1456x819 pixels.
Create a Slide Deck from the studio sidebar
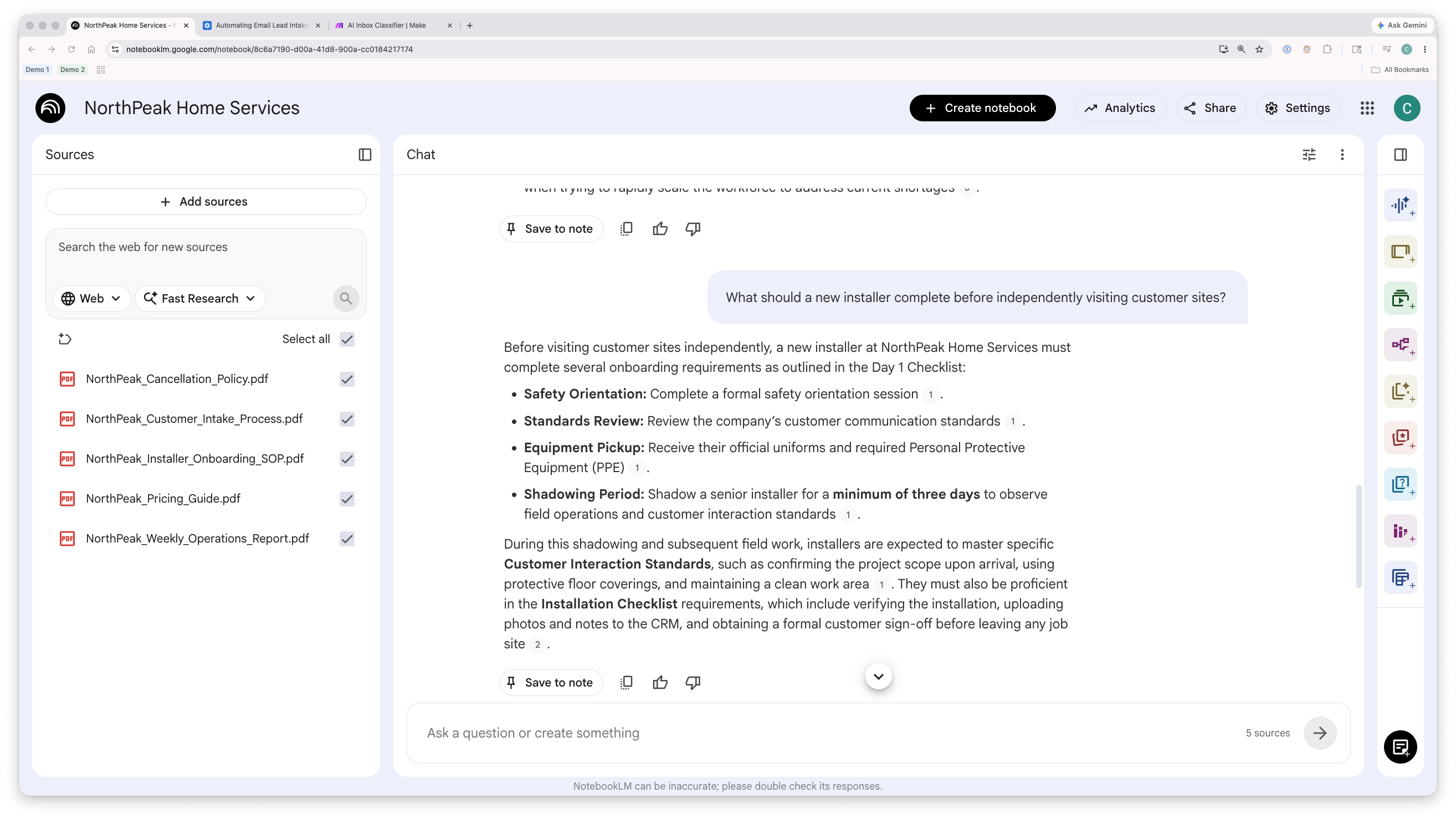point(1401,252)
